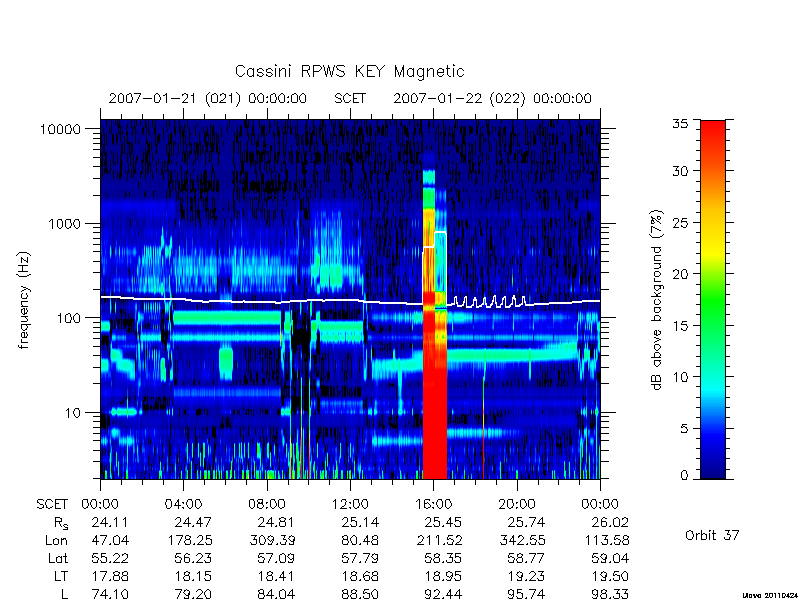Click the Rs value 24.11
This screenshot has height=600, width=800.
pyautogui.click(x=110, y=522)
